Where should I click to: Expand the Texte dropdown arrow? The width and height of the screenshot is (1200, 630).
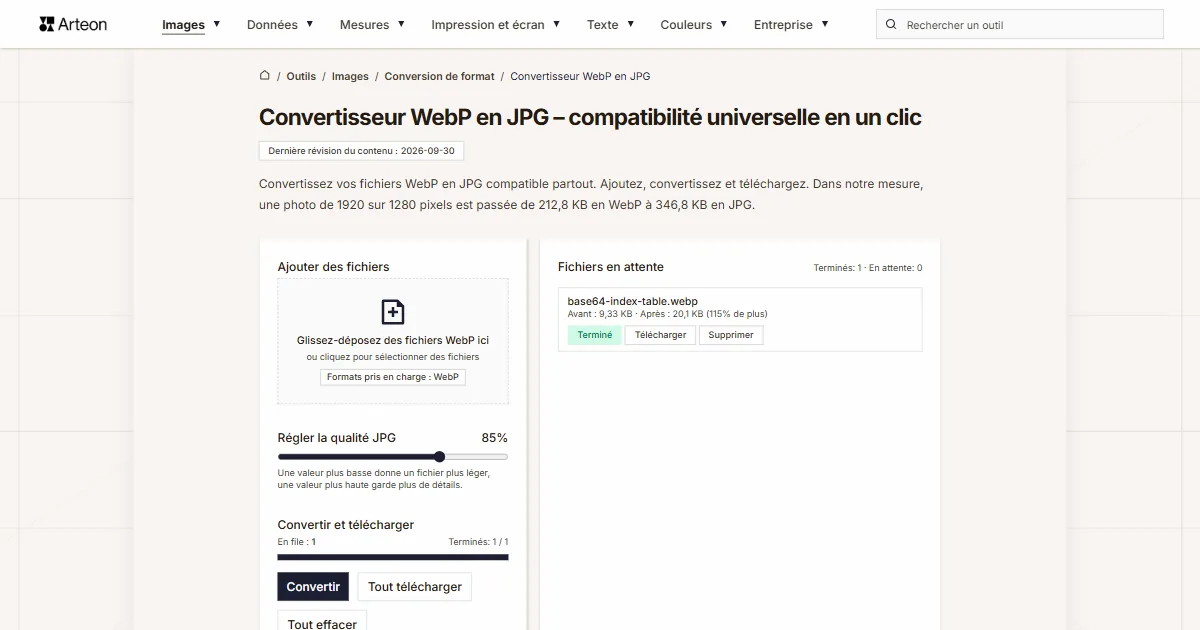click(x=630, y=24)
